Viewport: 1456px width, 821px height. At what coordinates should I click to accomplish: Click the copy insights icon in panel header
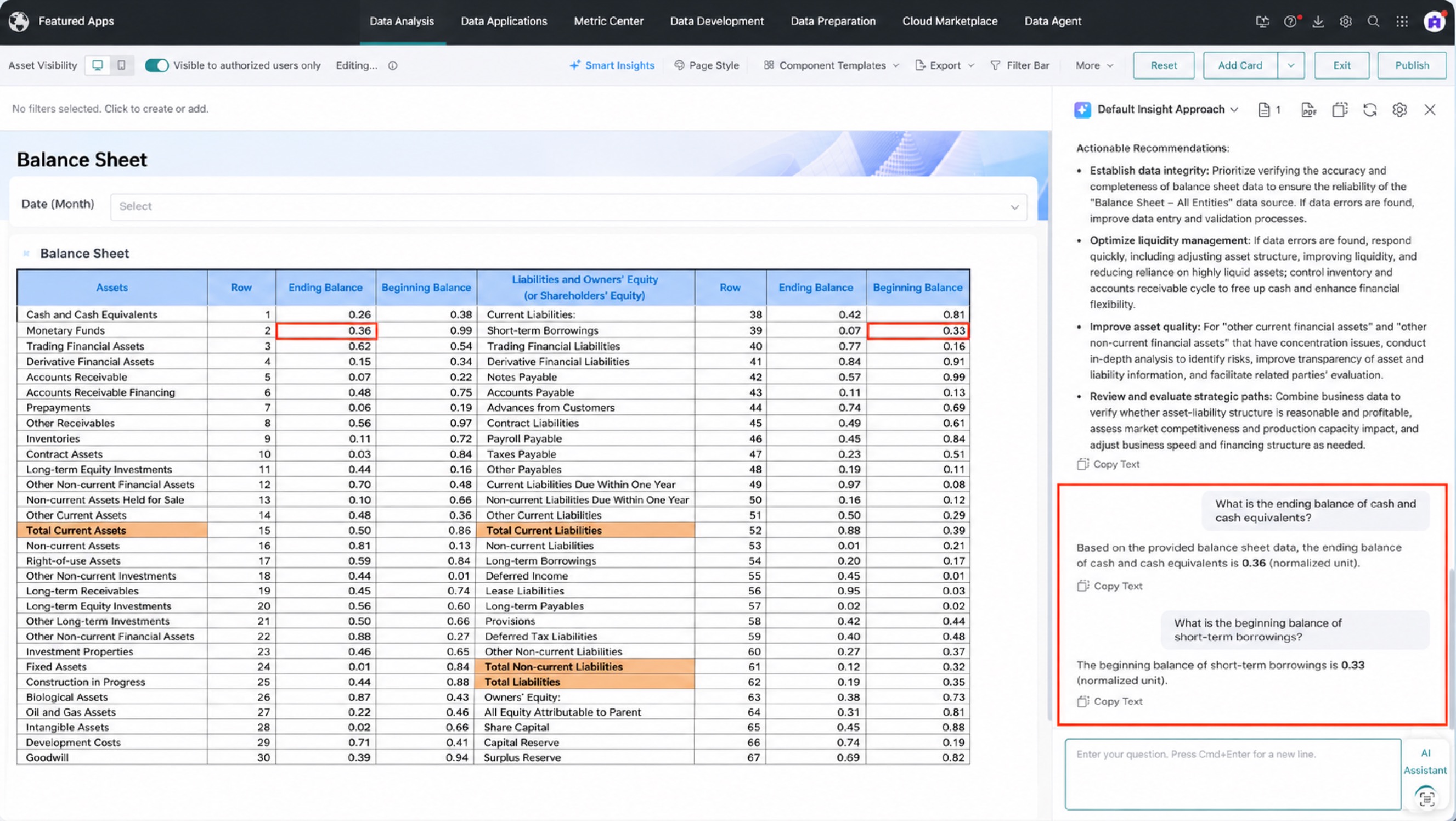click(x=1340, y=110)
